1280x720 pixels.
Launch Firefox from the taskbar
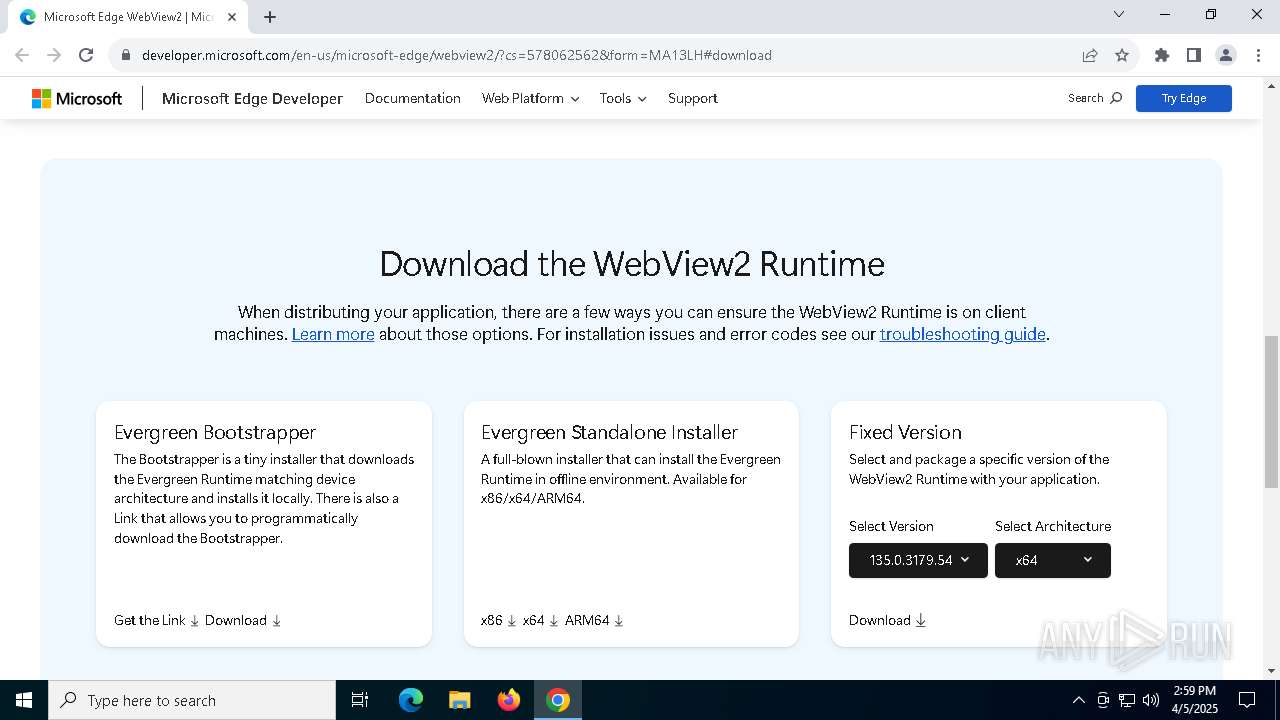509,700
